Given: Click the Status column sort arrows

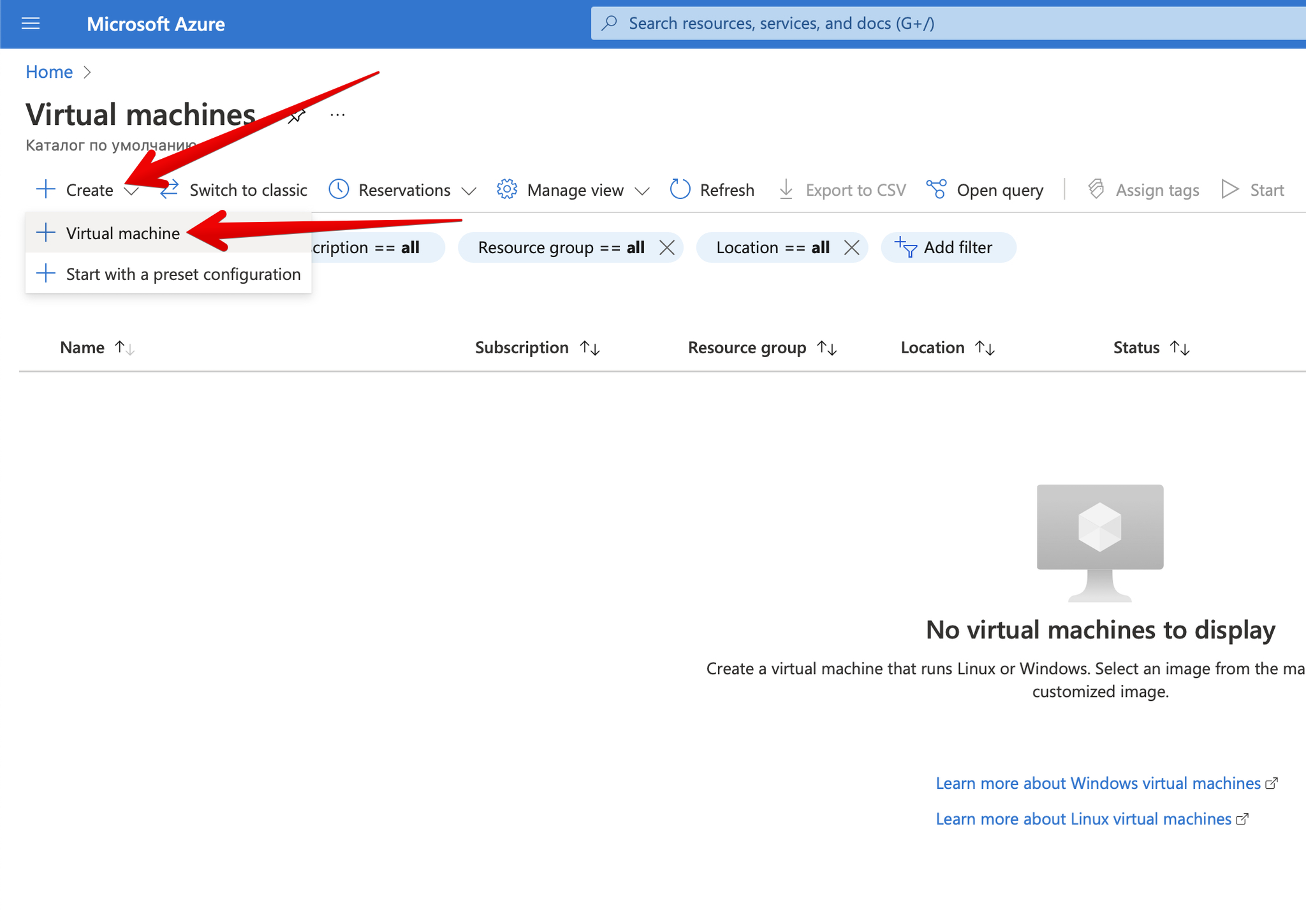Looking at the screenshot, I should click(x=1180, y=348).
